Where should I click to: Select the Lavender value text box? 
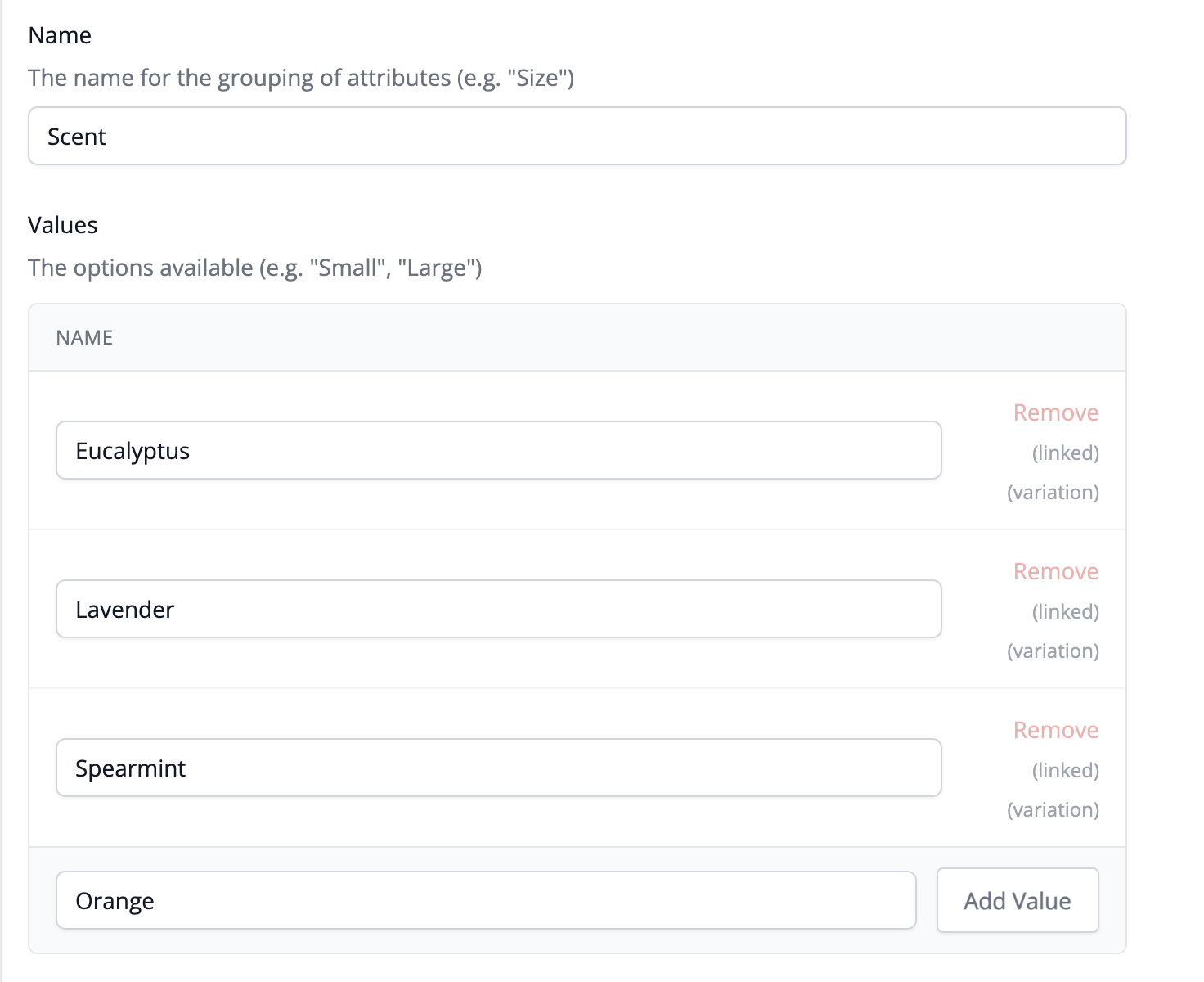[499, 609]
